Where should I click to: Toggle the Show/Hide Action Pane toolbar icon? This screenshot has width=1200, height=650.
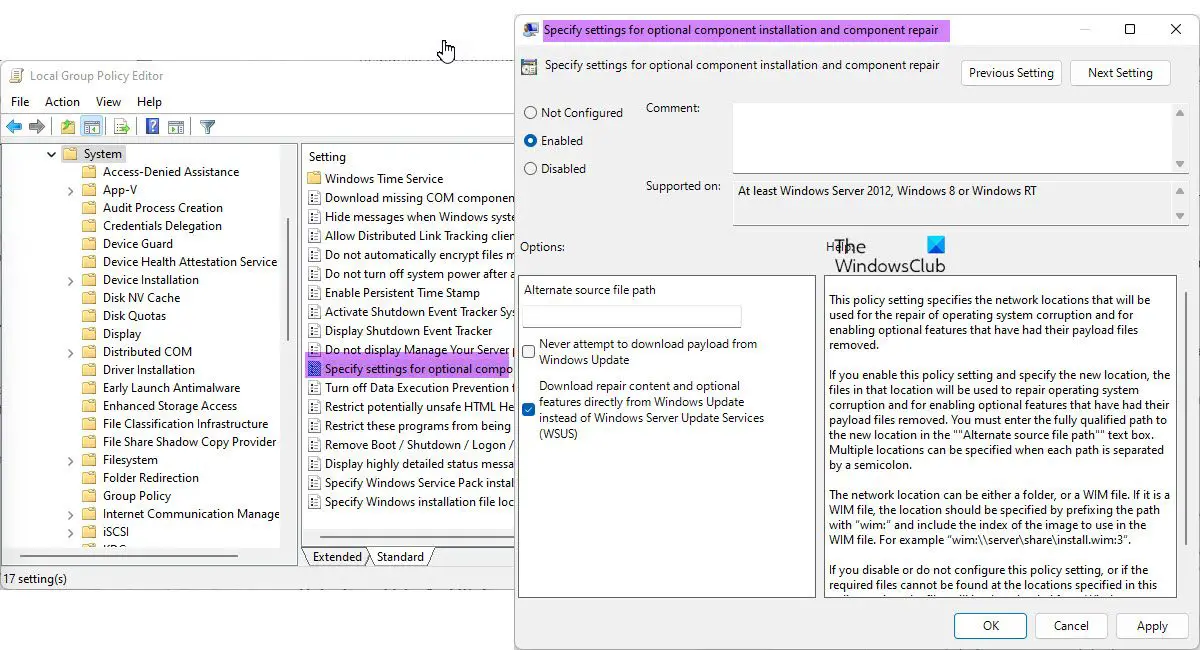click(176, 127)
